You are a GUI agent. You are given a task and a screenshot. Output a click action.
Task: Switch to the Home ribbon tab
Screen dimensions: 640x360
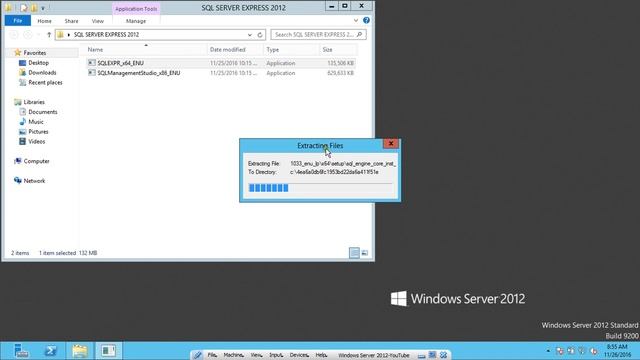tap(44, 21)
